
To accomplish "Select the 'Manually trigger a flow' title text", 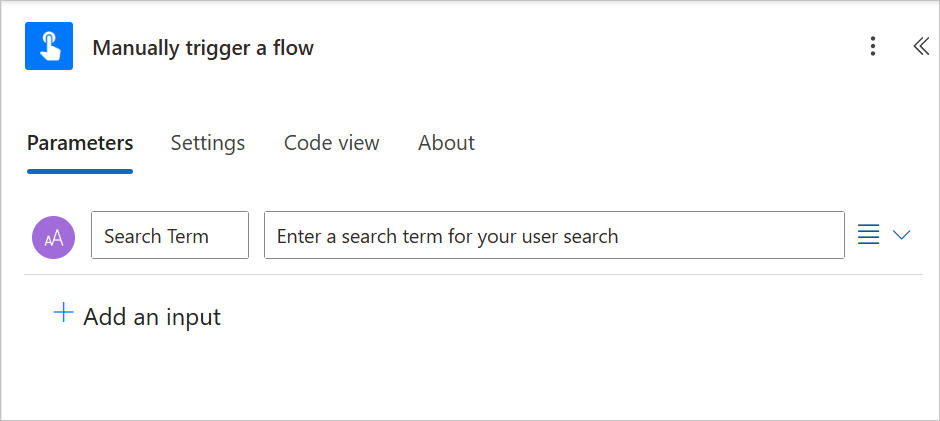I will [x=203, y=48].
